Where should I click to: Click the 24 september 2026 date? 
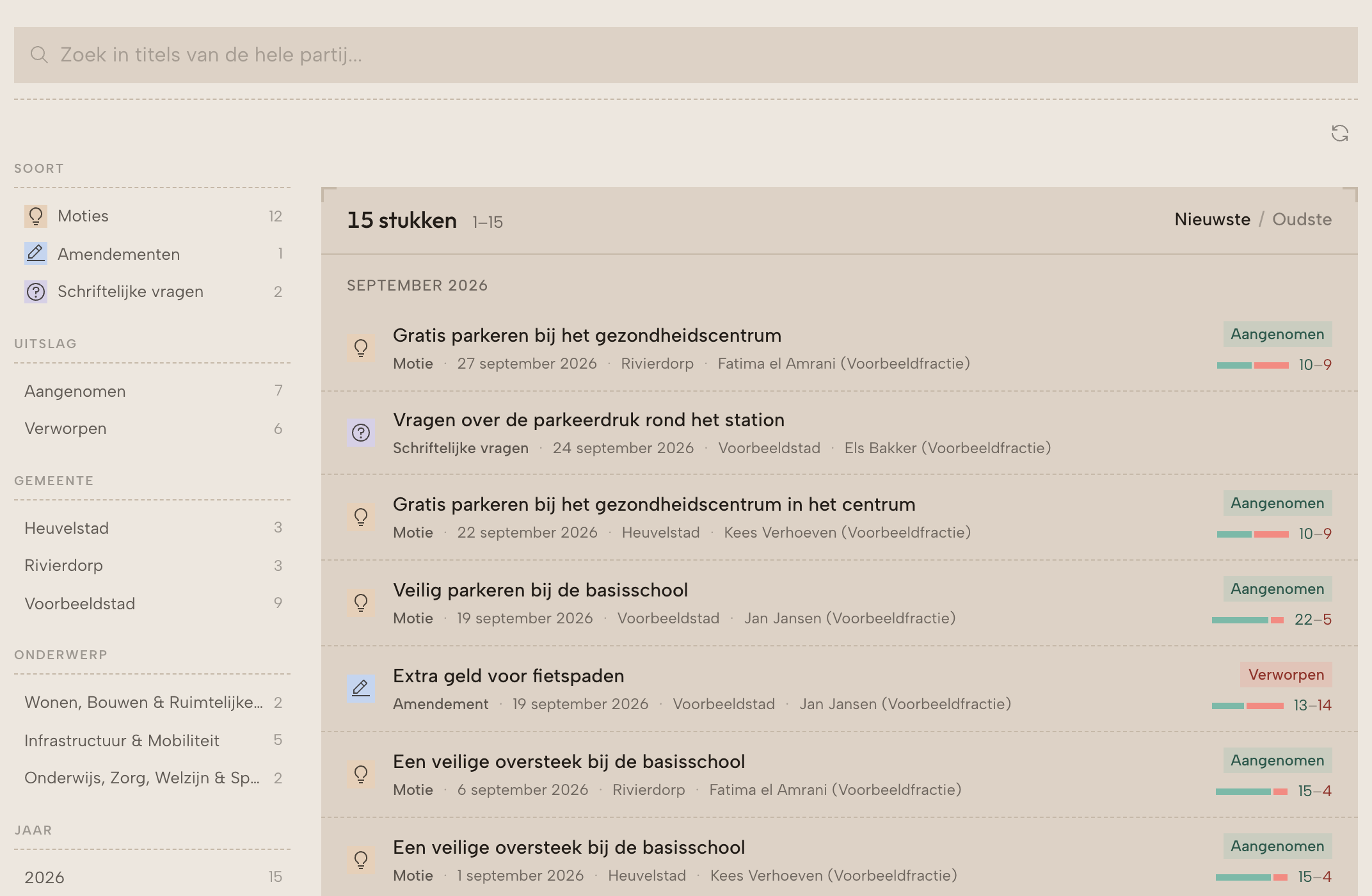click(623, 448)
